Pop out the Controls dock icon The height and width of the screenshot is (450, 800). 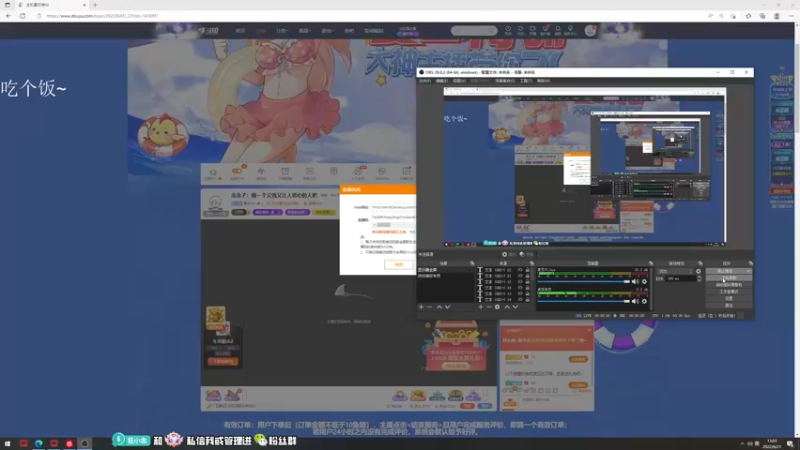pos(752,263)
